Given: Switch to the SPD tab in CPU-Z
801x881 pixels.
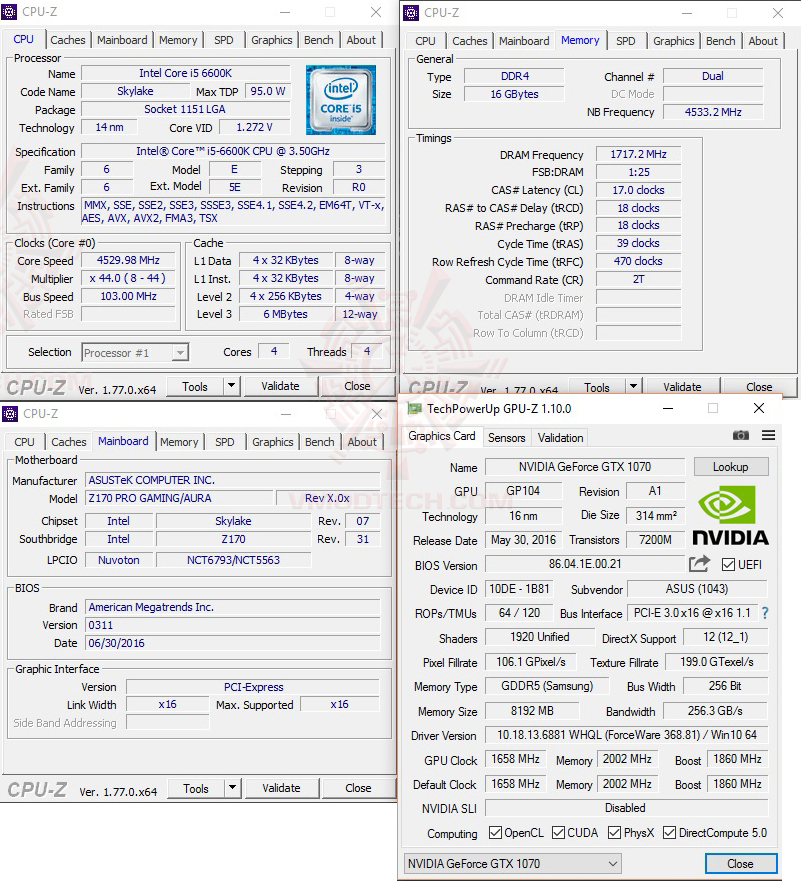Looking at the screenshot, I should (x=224, y=40).
